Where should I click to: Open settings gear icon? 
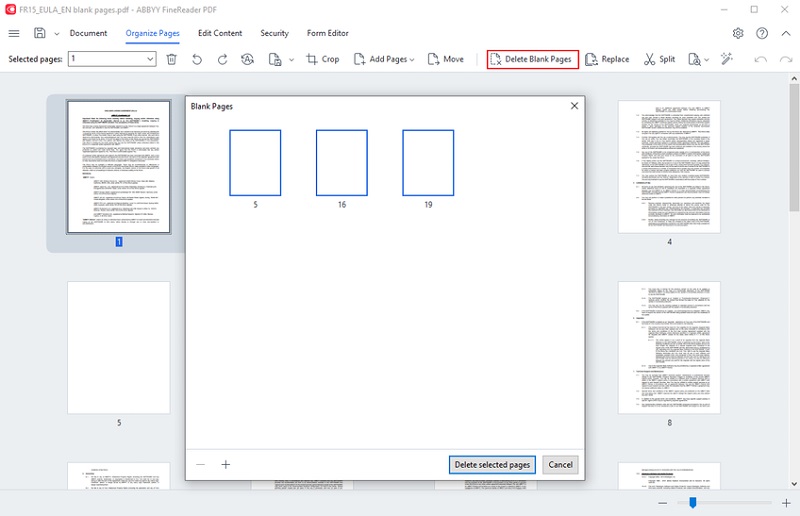pos(738,33)
